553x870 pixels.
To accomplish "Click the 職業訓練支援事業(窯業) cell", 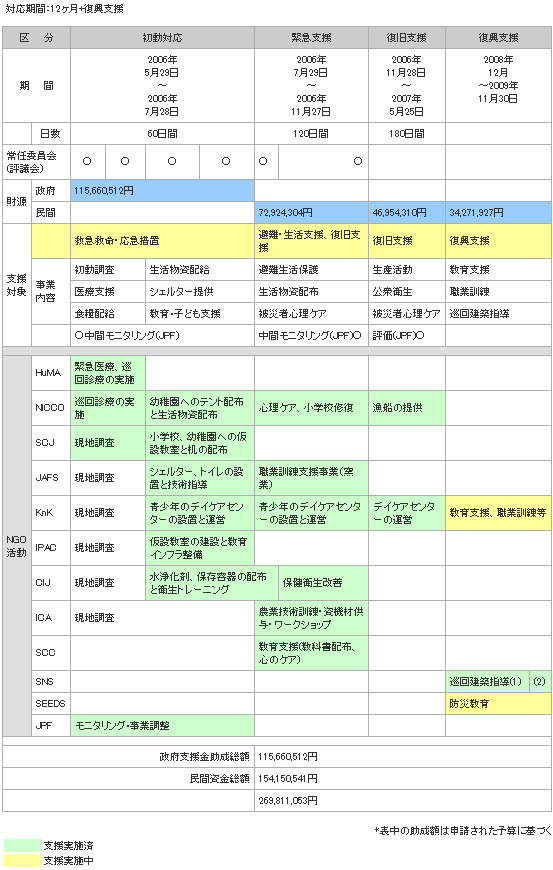I will [311, 478].
